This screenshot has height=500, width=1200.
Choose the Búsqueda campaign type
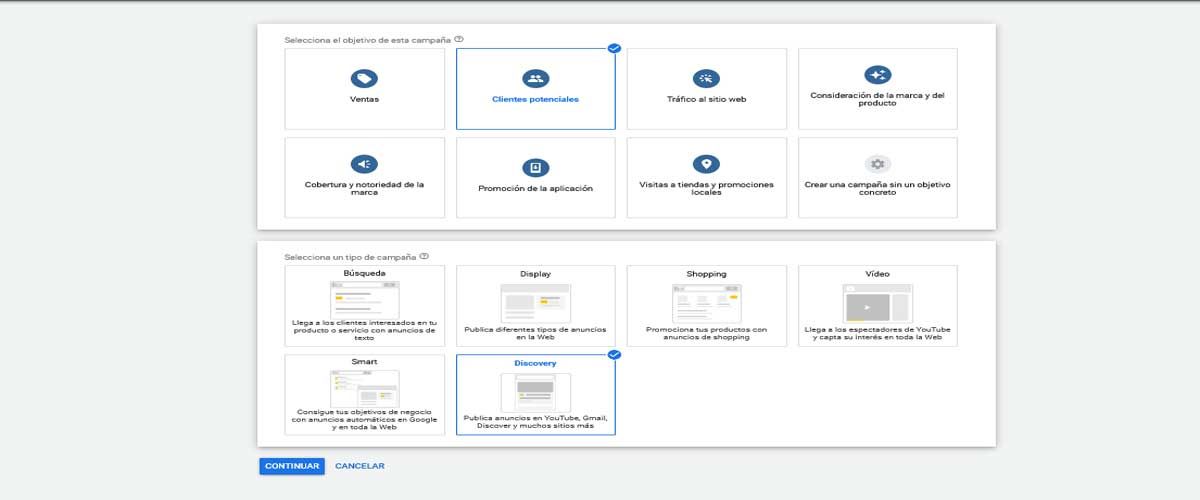(x=364, y=305)
